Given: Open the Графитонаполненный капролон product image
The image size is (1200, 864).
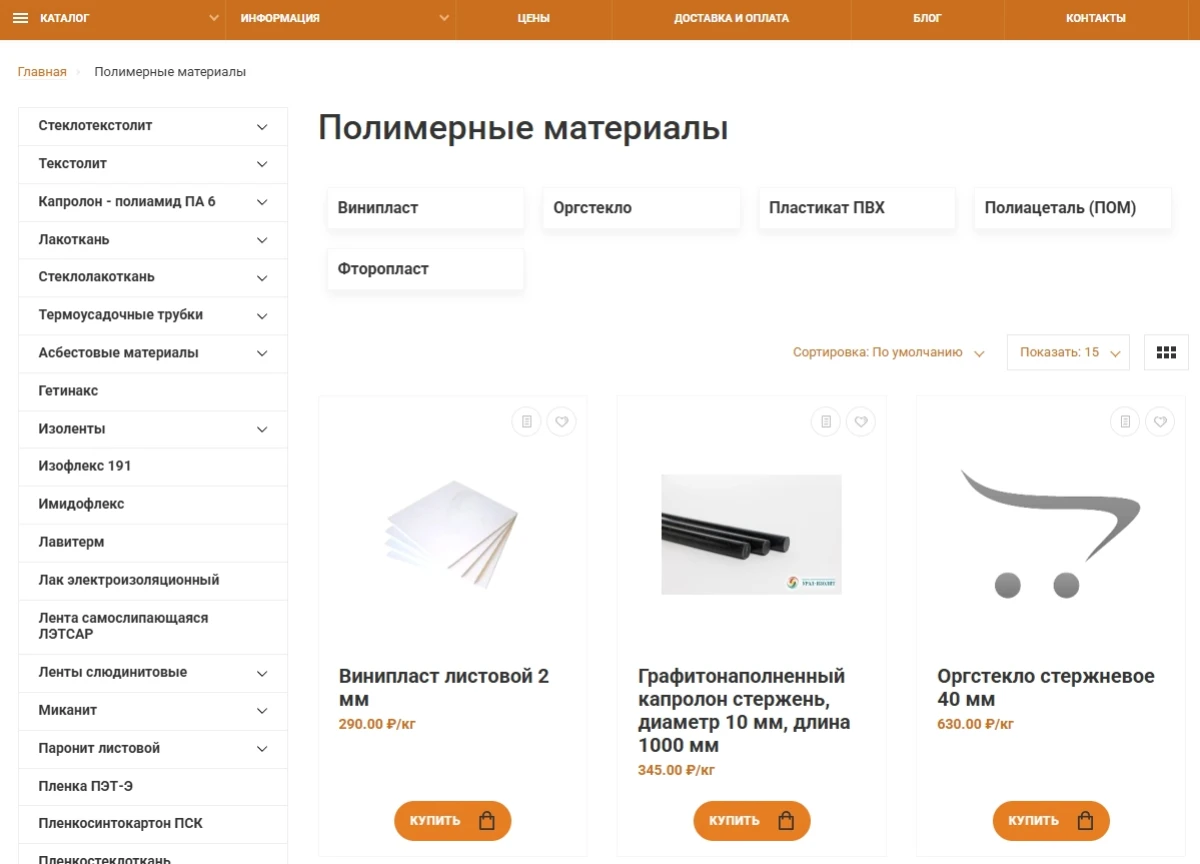Looking at the screenshot, I should pos(751,534).
